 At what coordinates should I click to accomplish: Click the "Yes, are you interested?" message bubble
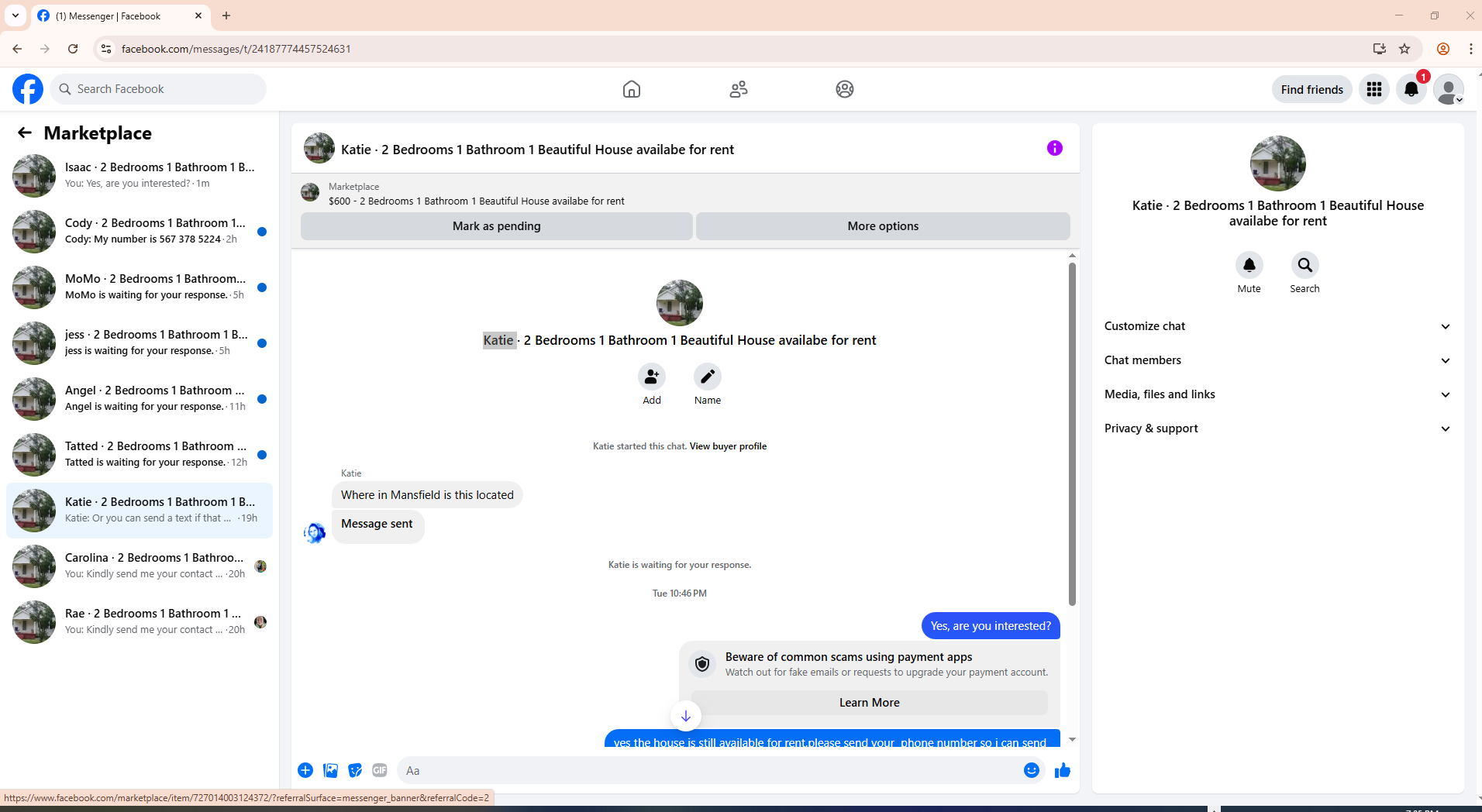pos(991,626)
